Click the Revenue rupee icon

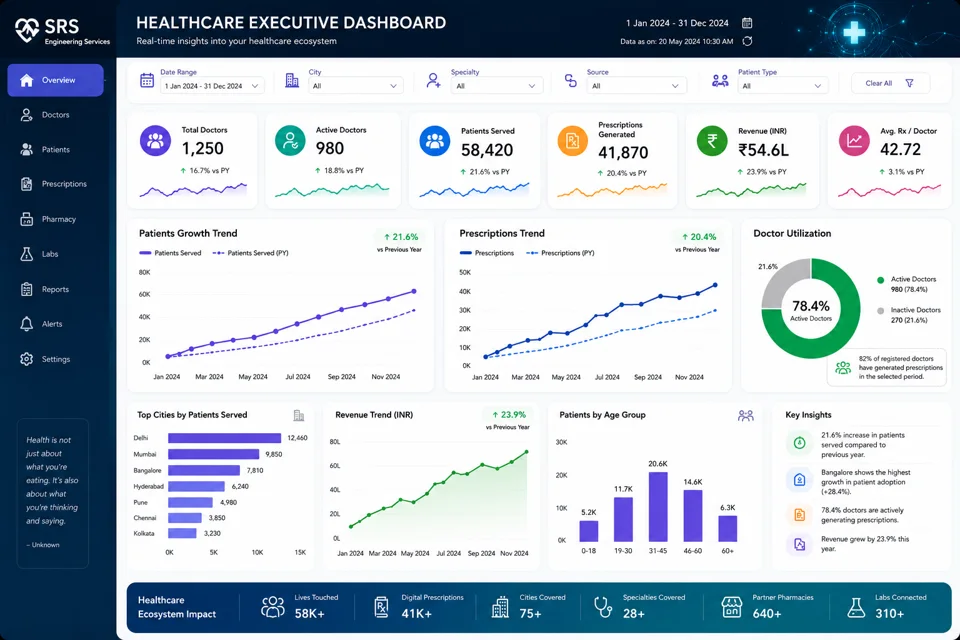pyautogui.click(x=712, y=141)
